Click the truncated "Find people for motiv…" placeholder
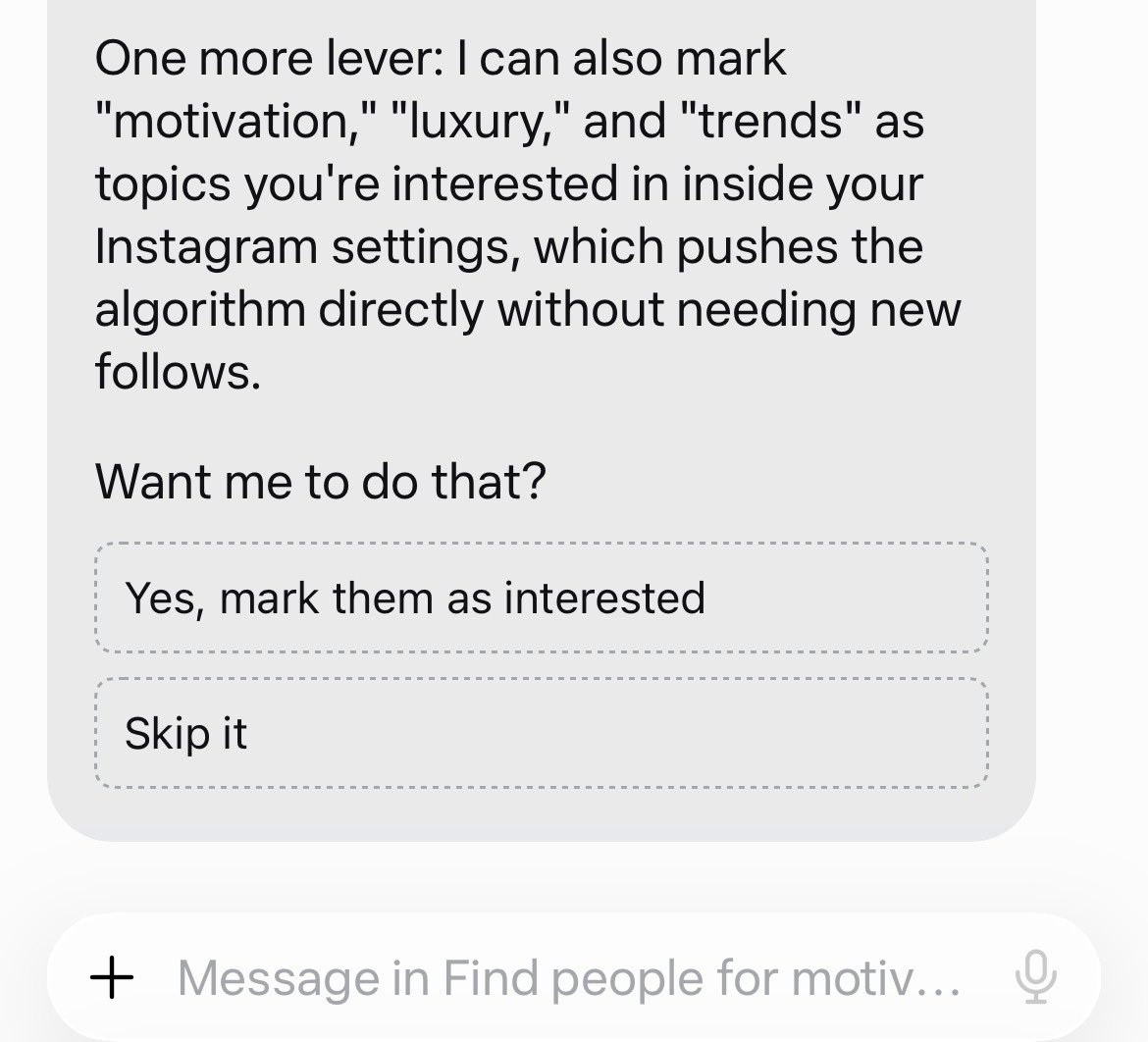This screenshot has height=1042, width=1148. coord(702,977)
